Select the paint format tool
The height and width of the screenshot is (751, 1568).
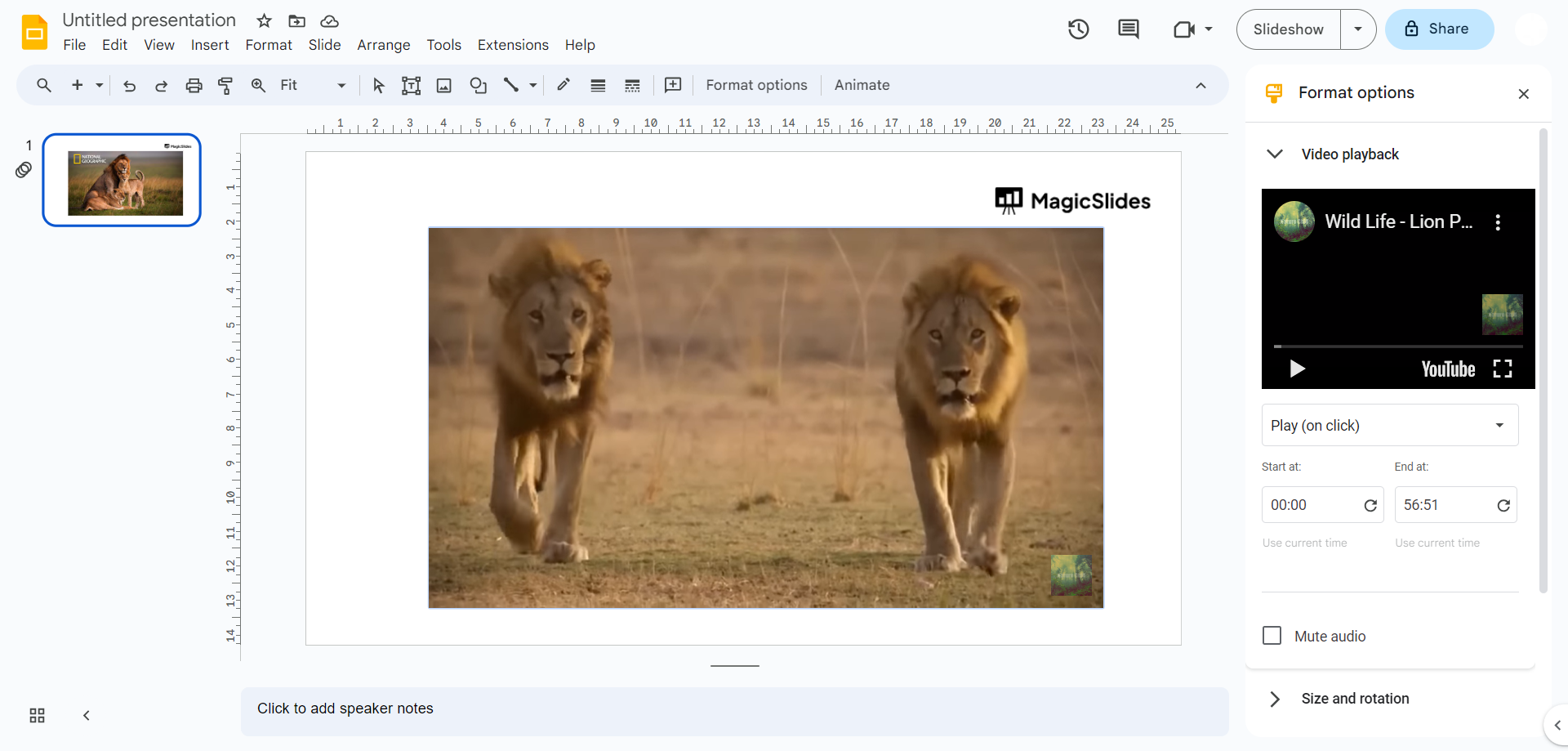pos(225,86)
